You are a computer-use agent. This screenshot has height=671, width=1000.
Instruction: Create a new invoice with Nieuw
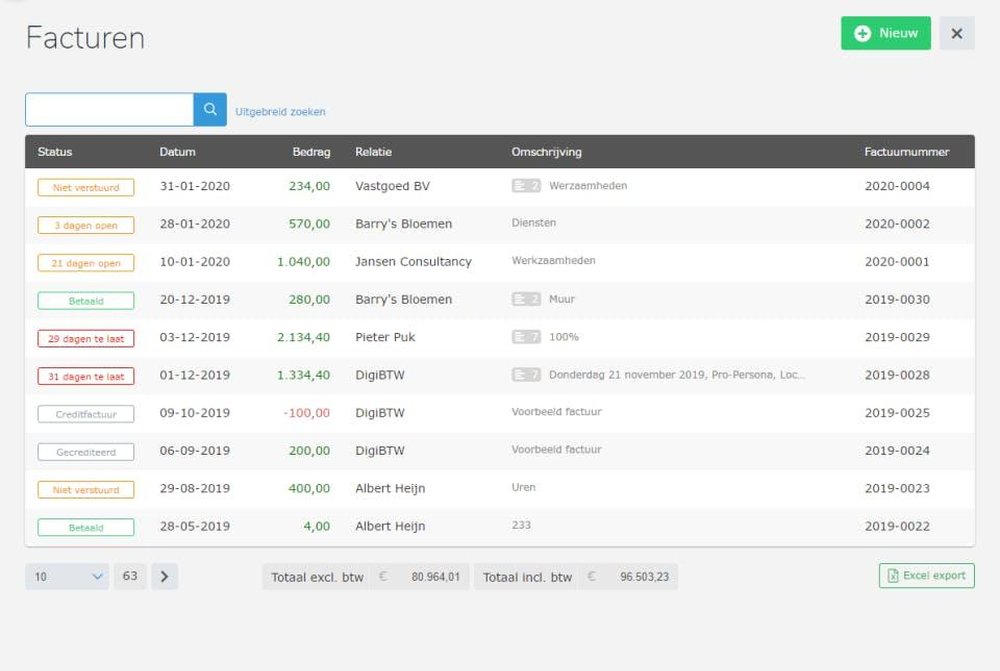coord(885,33)
